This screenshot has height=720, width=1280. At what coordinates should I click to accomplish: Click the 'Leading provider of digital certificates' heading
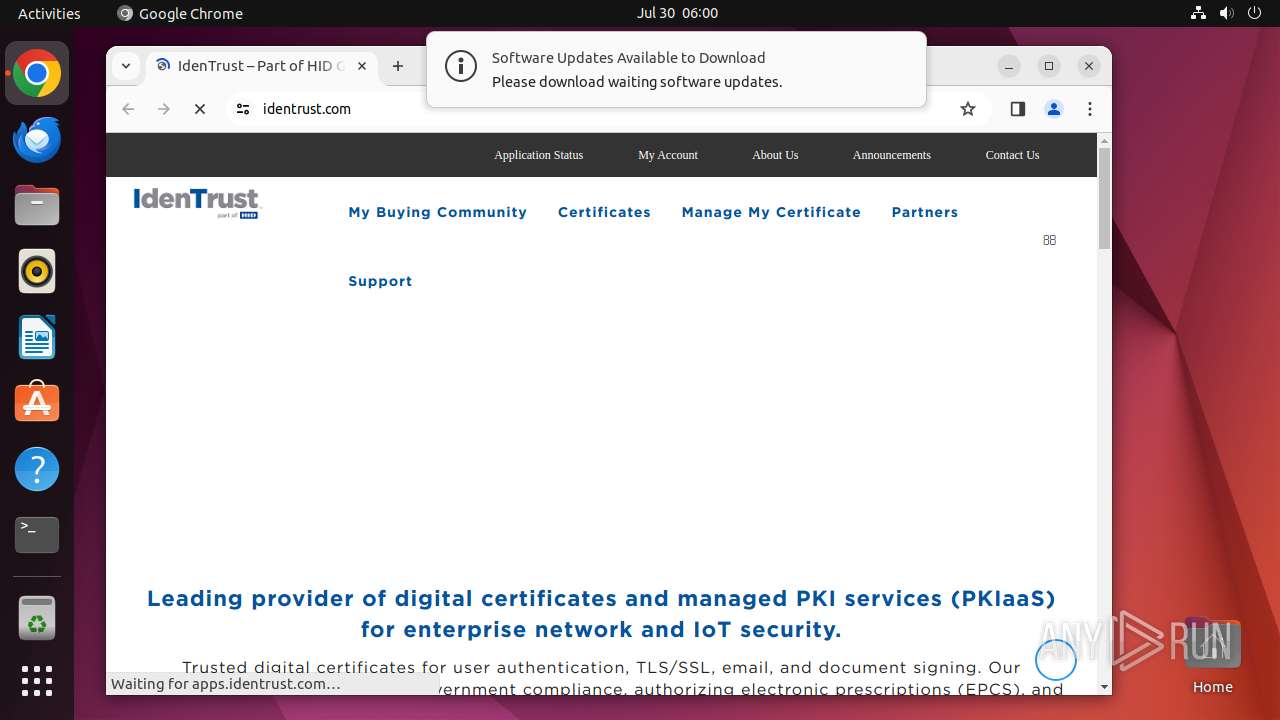(601, 614)
